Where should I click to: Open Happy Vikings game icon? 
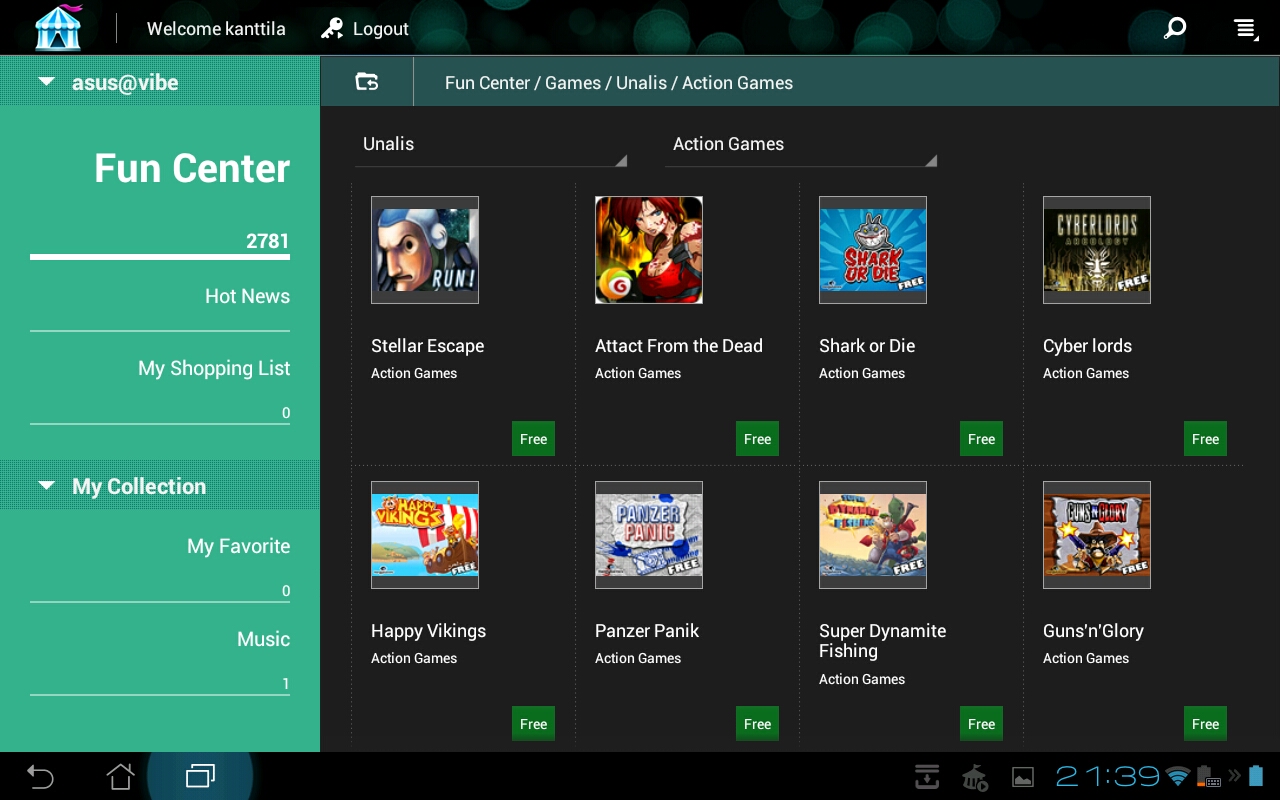click(425, 535)
